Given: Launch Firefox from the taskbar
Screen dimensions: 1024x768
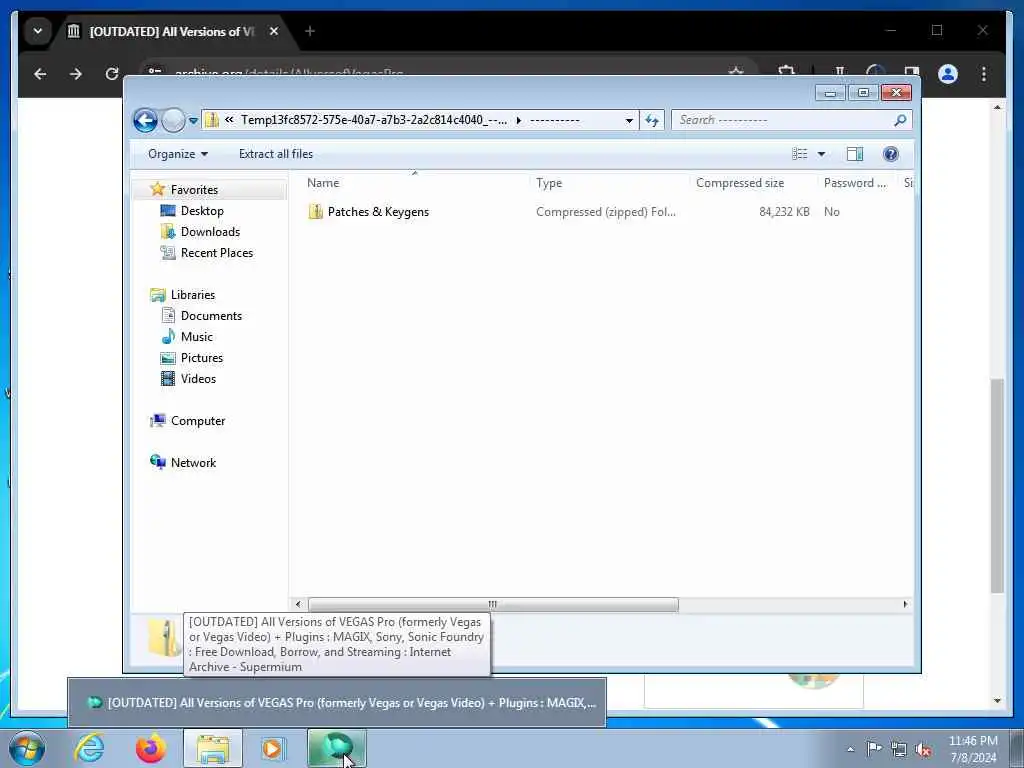Looking at the screenshot, I should click(x=150, y=748).
